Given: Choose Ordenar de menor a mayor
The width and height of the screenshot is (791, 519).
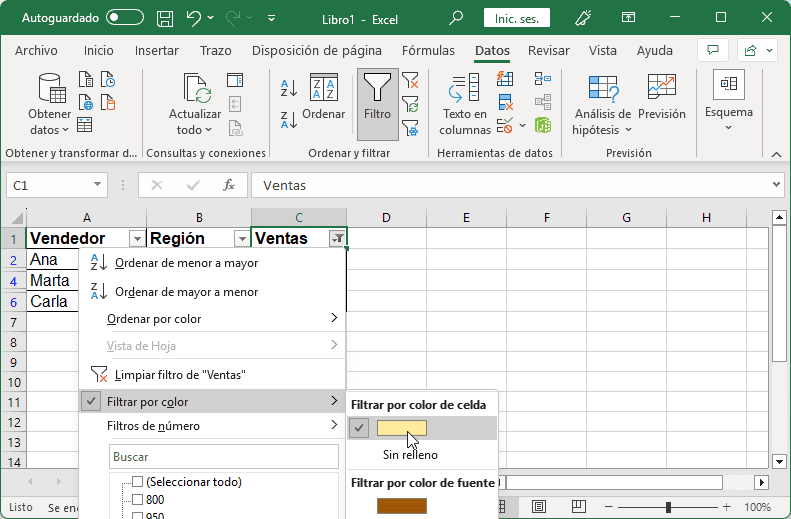Looking at the screenshot, I should tap(186, 263).
